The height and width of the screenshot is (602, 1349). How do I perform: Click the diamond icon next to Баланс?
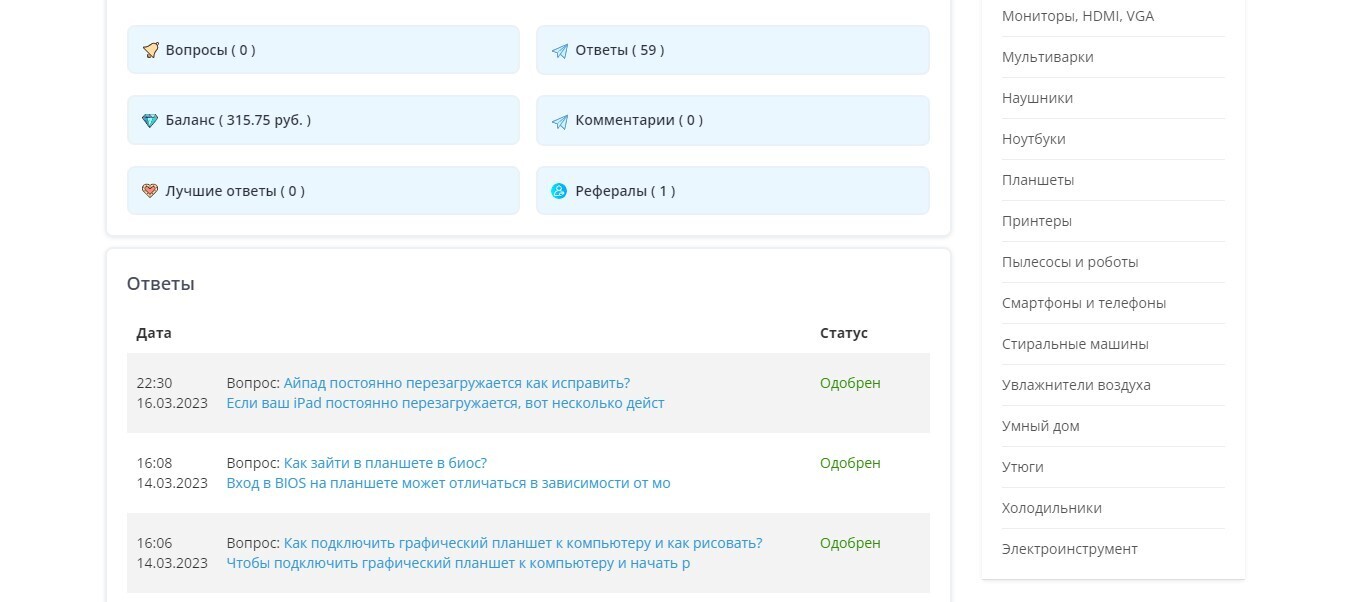click(x=151, y=119)
